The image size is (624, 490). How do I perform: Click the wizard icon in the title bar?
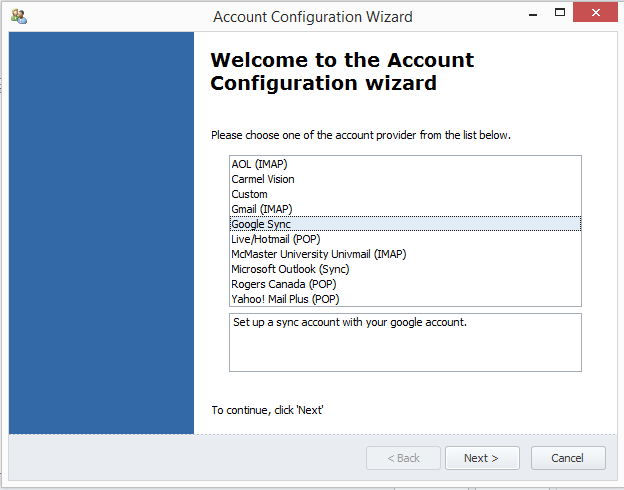(18, 16)
